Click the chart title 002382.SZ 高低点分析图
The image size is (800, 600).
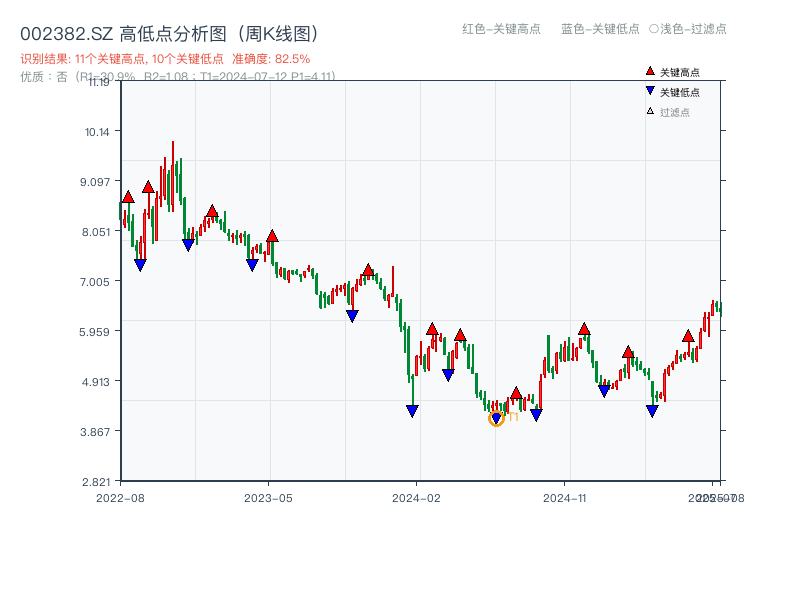(x=170, y=33)
